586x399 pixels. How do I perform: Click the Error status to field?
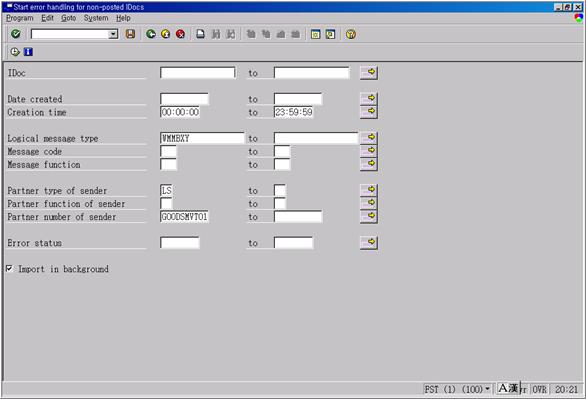293,243
